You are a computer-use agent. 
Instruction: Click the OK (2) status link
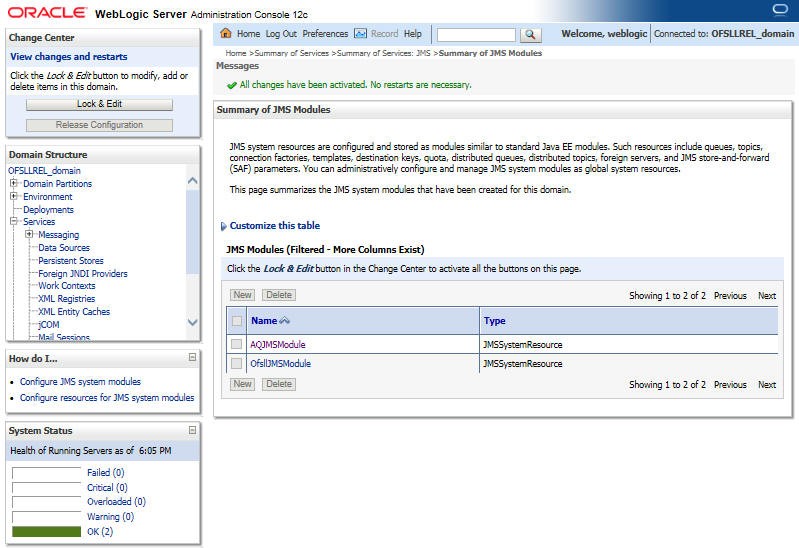click(x=100, y=531)
